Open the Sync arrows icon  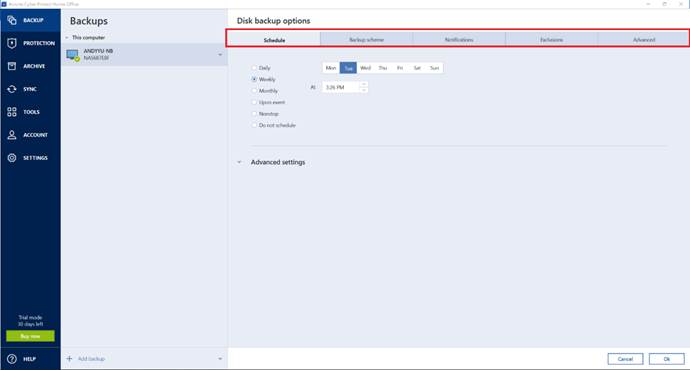pyautogui.click(x=12, y=89)
